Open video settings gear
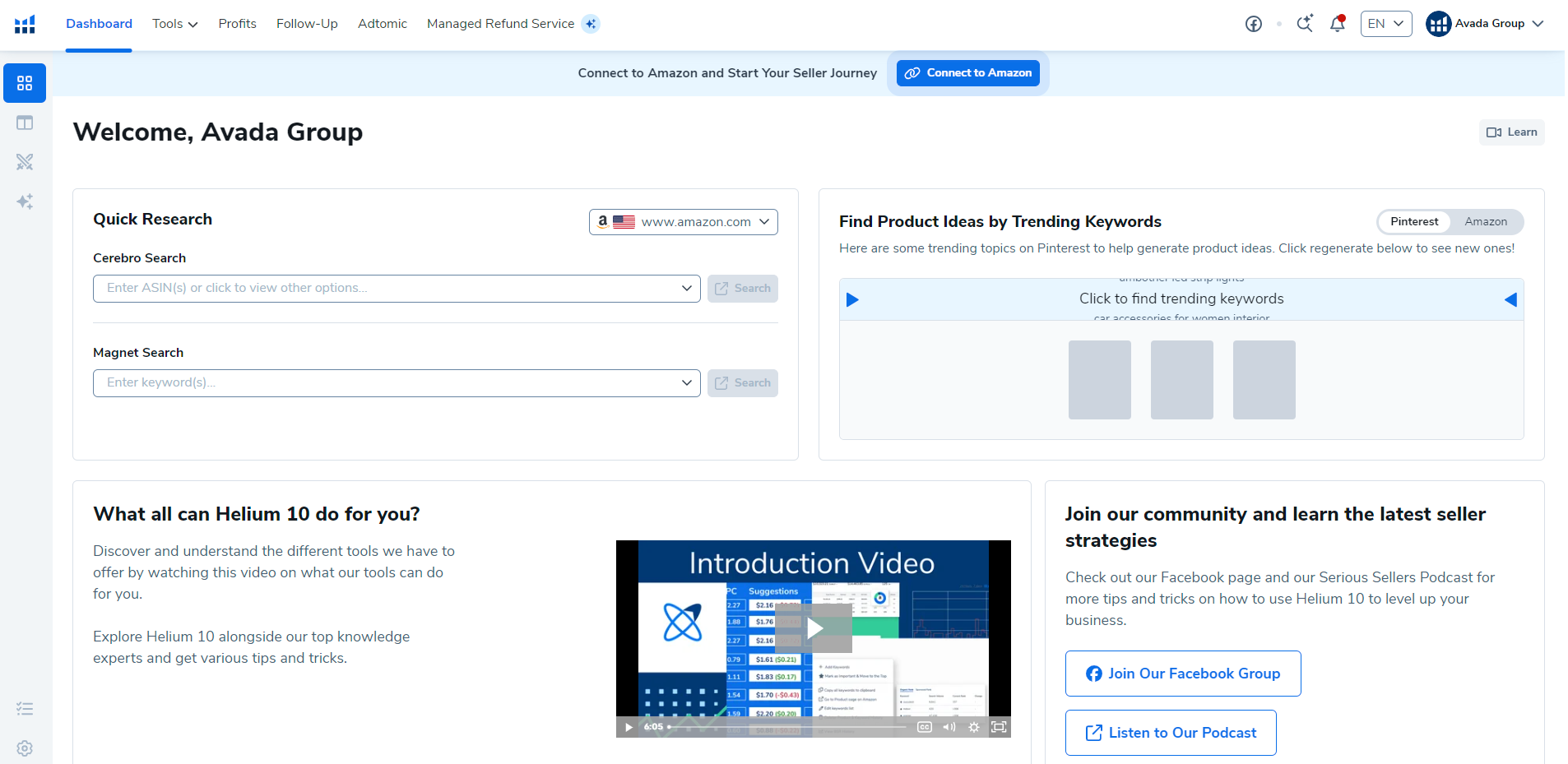Image resolution: width=1568 pixels, height=764 pixels. pyautogui.click(x=974, y=727)
